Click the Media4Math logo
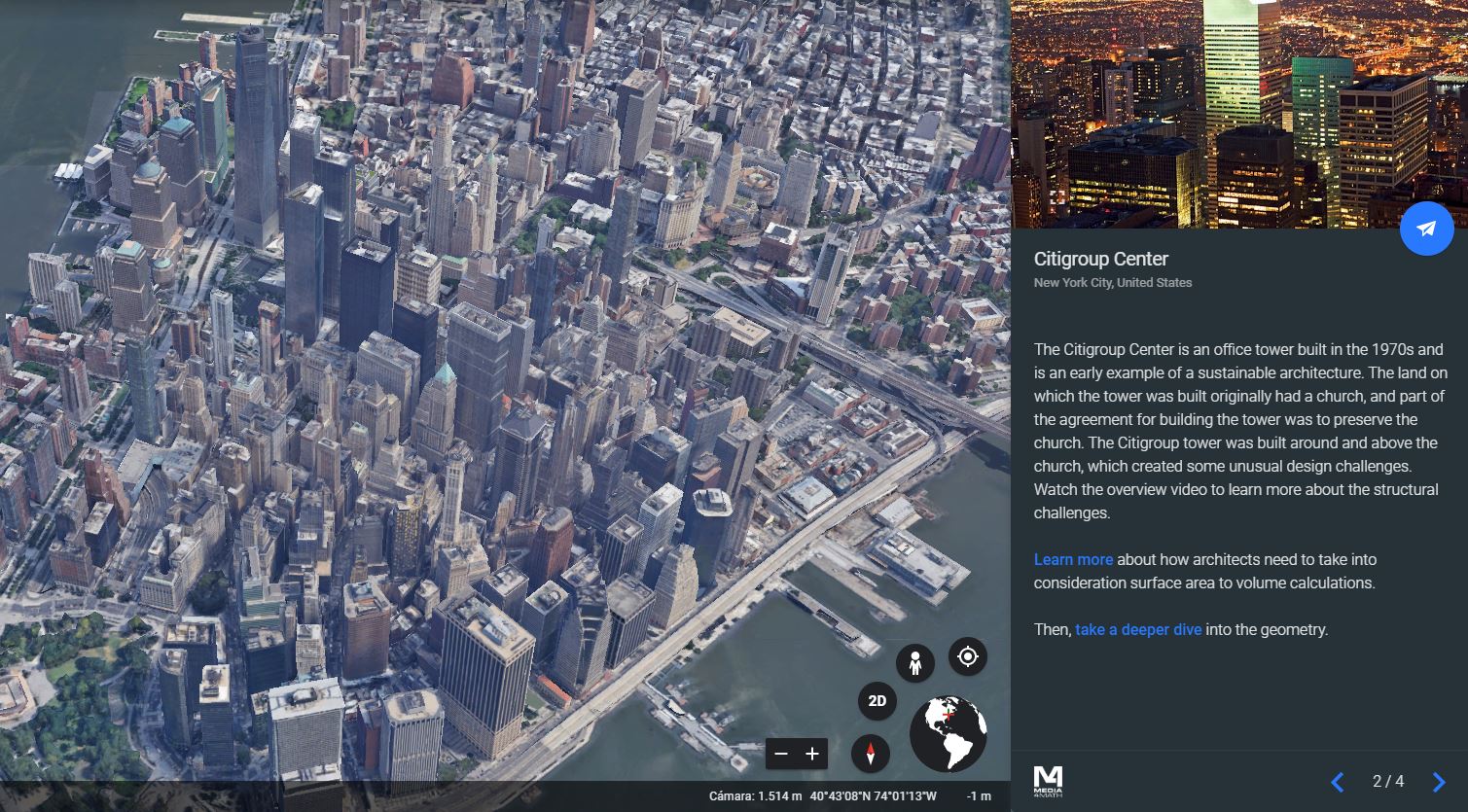Viewport: 1468px width, 812px height. click(x=1048, y=781)
